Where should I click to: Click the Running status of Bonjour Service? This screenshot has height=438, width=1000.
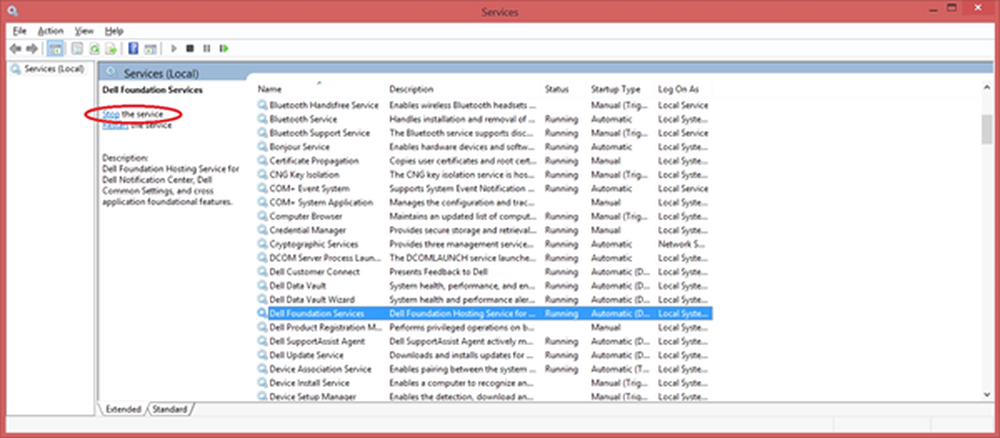click(561, 147)
